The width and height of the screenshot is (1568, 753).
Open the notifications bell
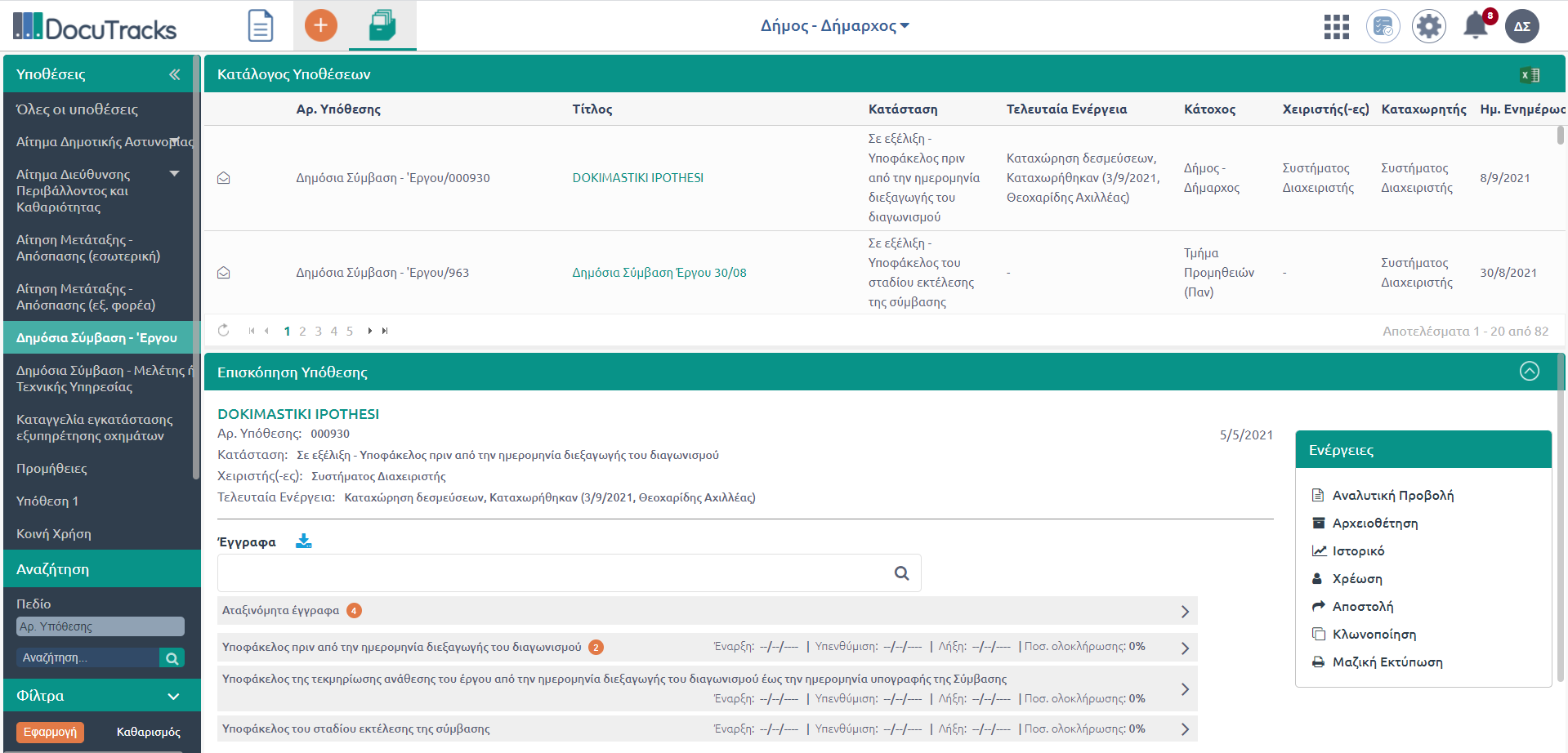click(1475, 26)
